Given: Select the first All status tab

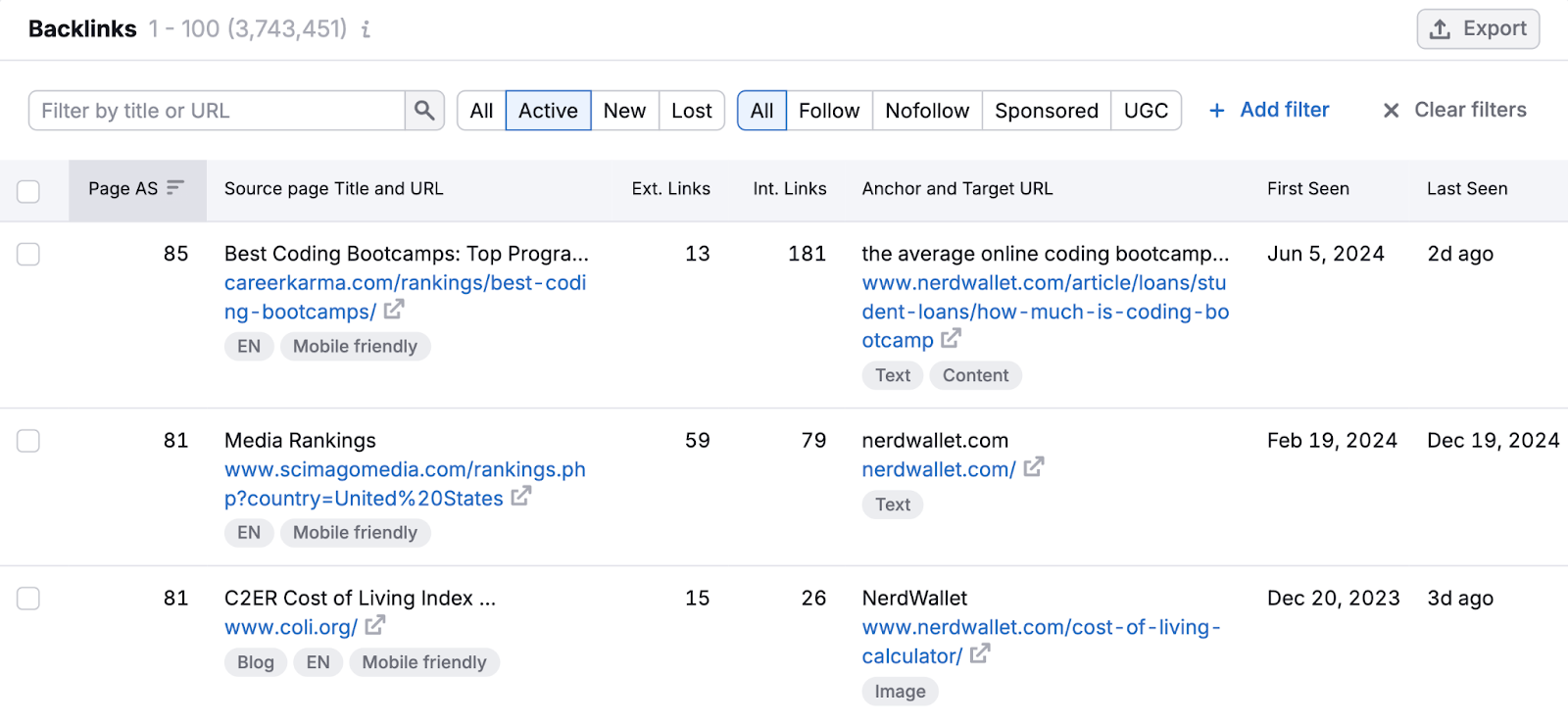Looking at the screenshot, I should 481,111.
